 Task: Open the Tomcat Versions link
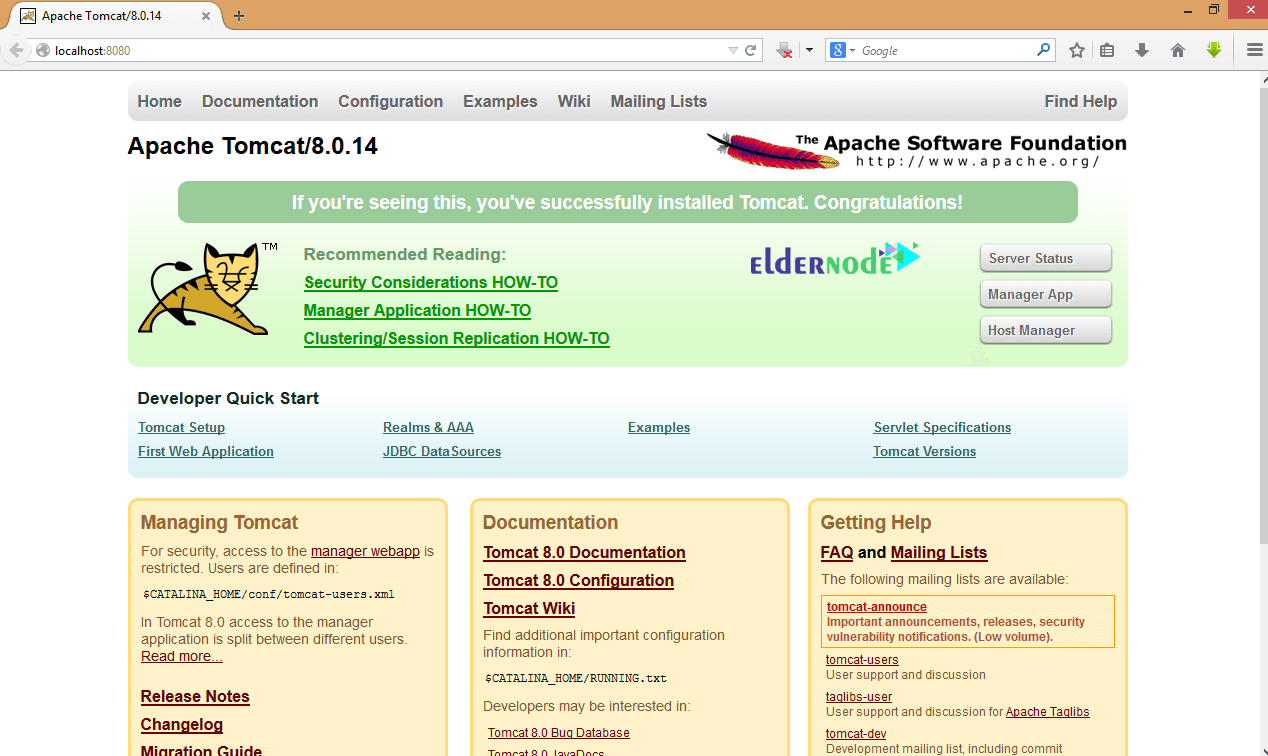(x=925, y=451)
